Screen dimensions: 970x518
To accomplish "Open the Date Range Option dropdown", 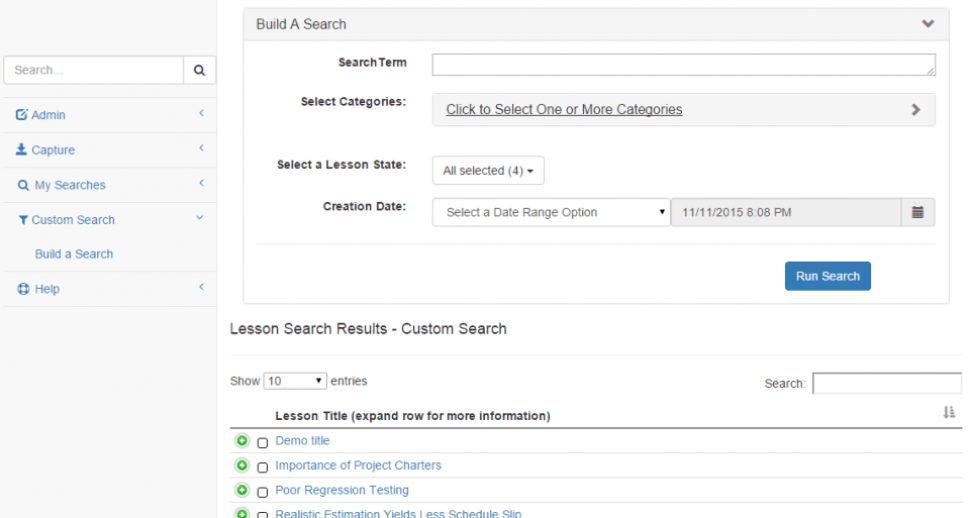I will click(551, 212).
